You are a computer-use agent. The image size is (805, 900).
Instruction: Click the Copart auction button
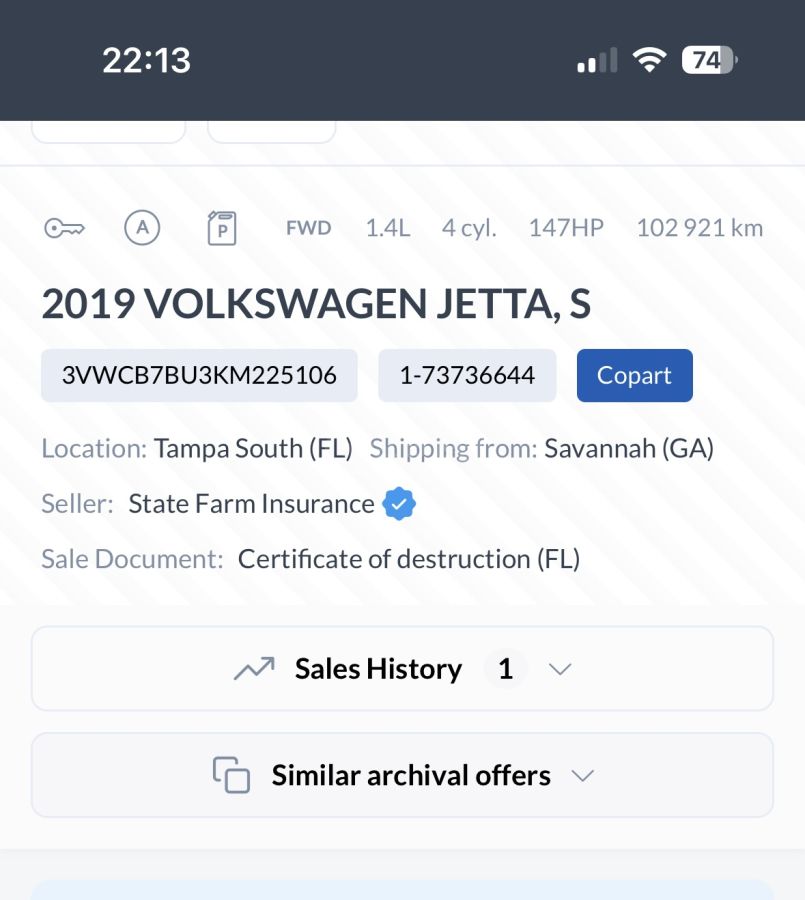(x=634, y=376)
